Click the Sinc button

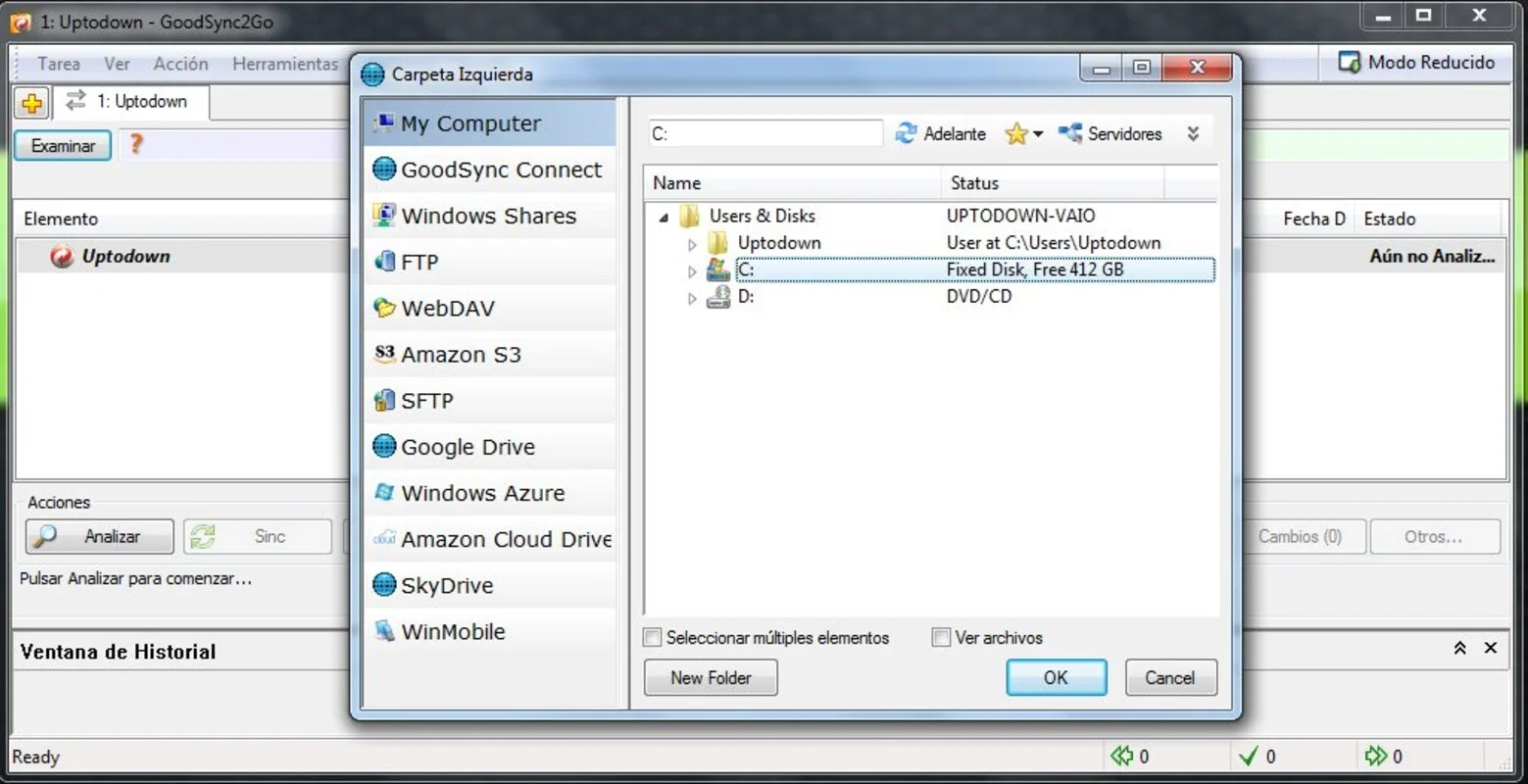click(x=258, y=536)
